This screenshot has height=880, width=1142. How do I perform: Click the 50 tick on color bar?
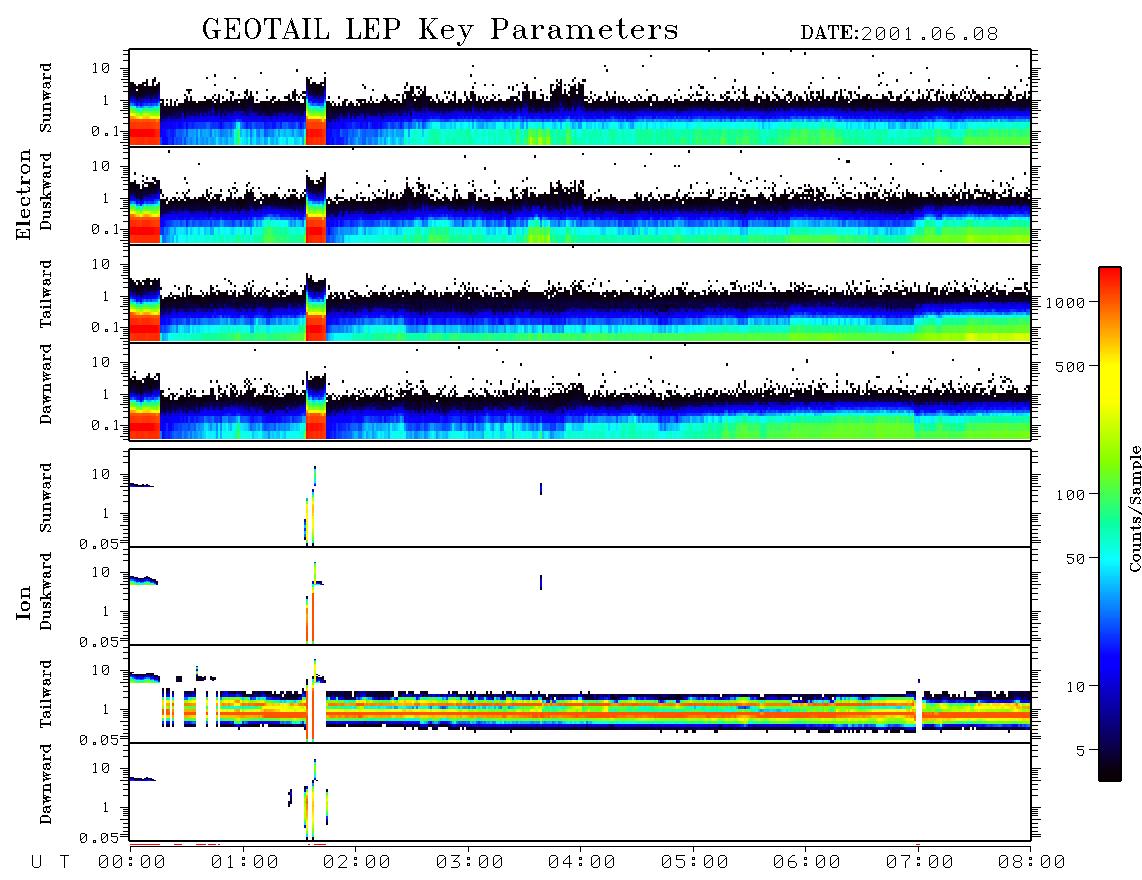(x=1075, y=559)
